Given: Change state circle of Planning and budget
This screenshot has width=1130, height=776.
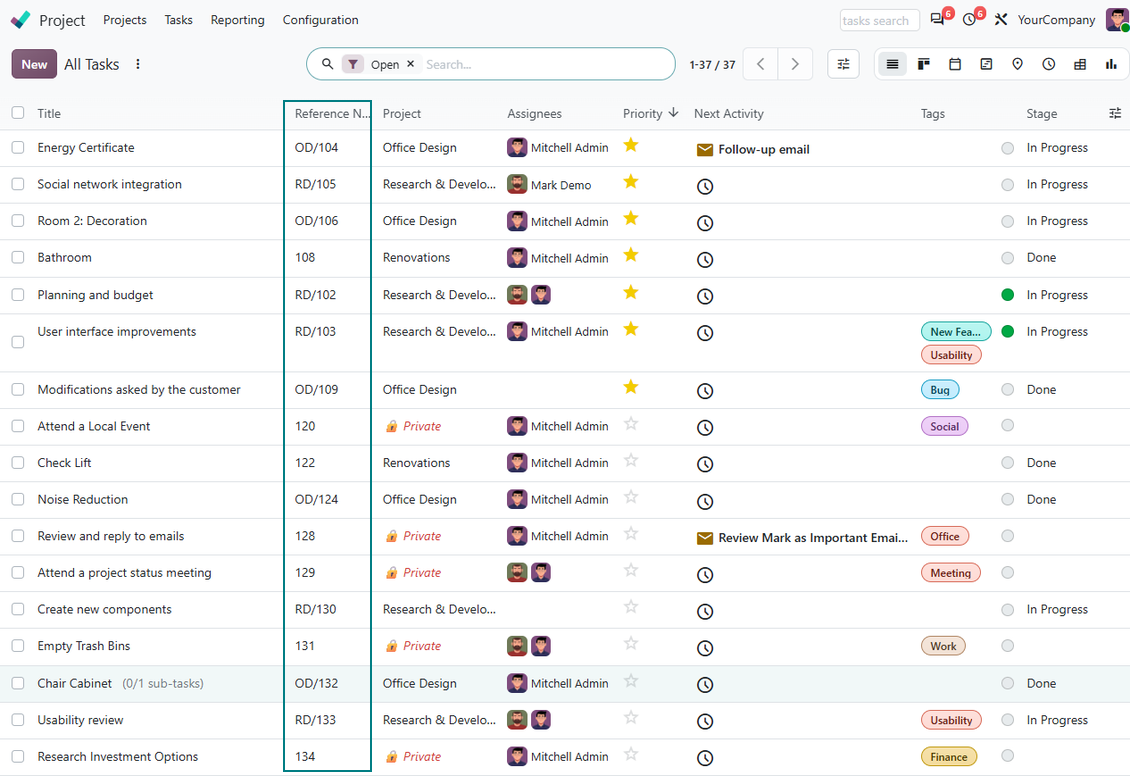Looking at the screenshot, I should [1007, 295].
